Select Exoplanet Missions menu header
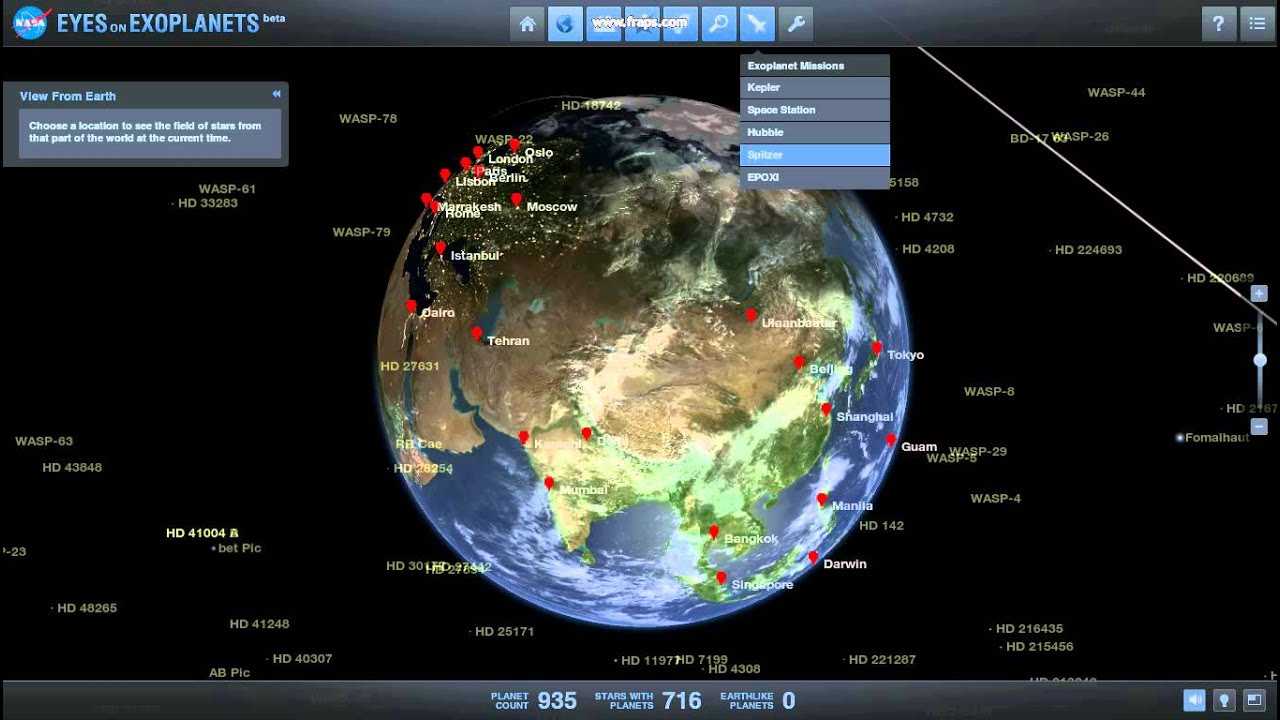This screenshot has height=720, width=1280. [x=815, y=65]
